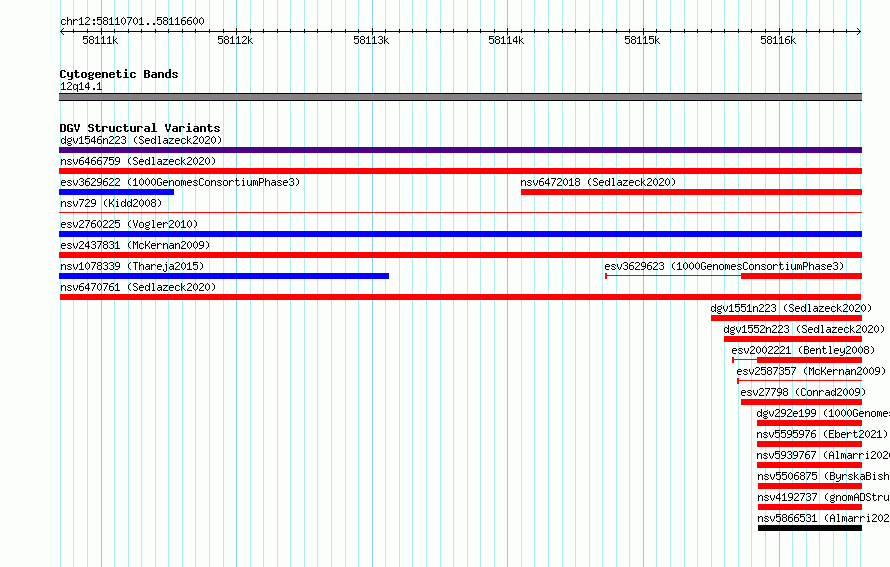
Task: Open esv27798 (Conrad2009) variant label
Action: click(803, 392)
